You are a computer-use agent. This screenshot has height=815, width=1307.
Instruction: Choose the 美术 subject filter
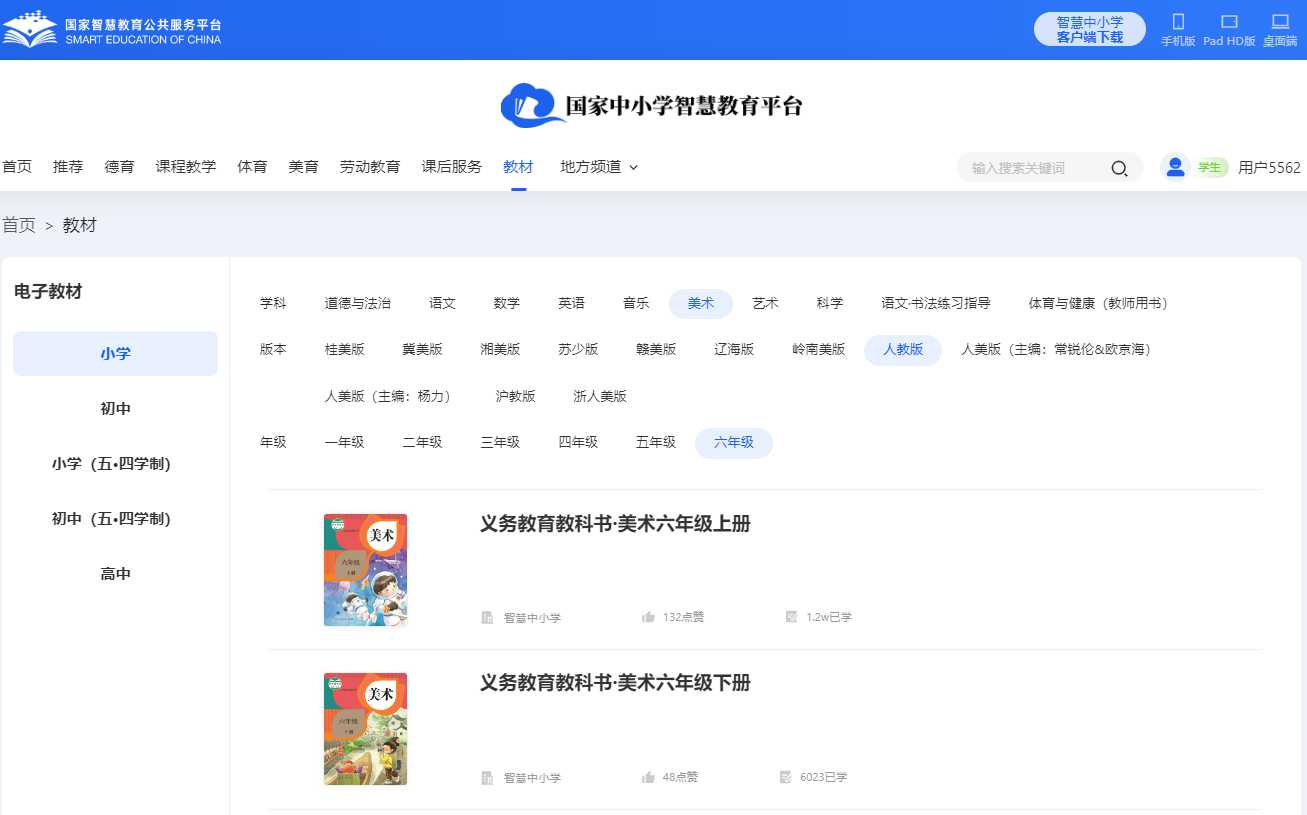(701, 303)
